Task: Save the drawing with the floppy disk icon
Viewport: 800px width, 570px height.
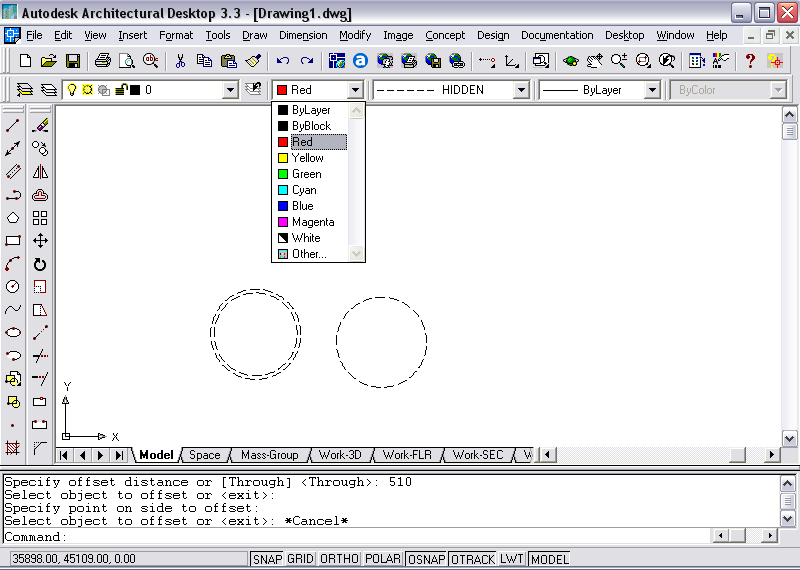Action: [x=72, y=61]
